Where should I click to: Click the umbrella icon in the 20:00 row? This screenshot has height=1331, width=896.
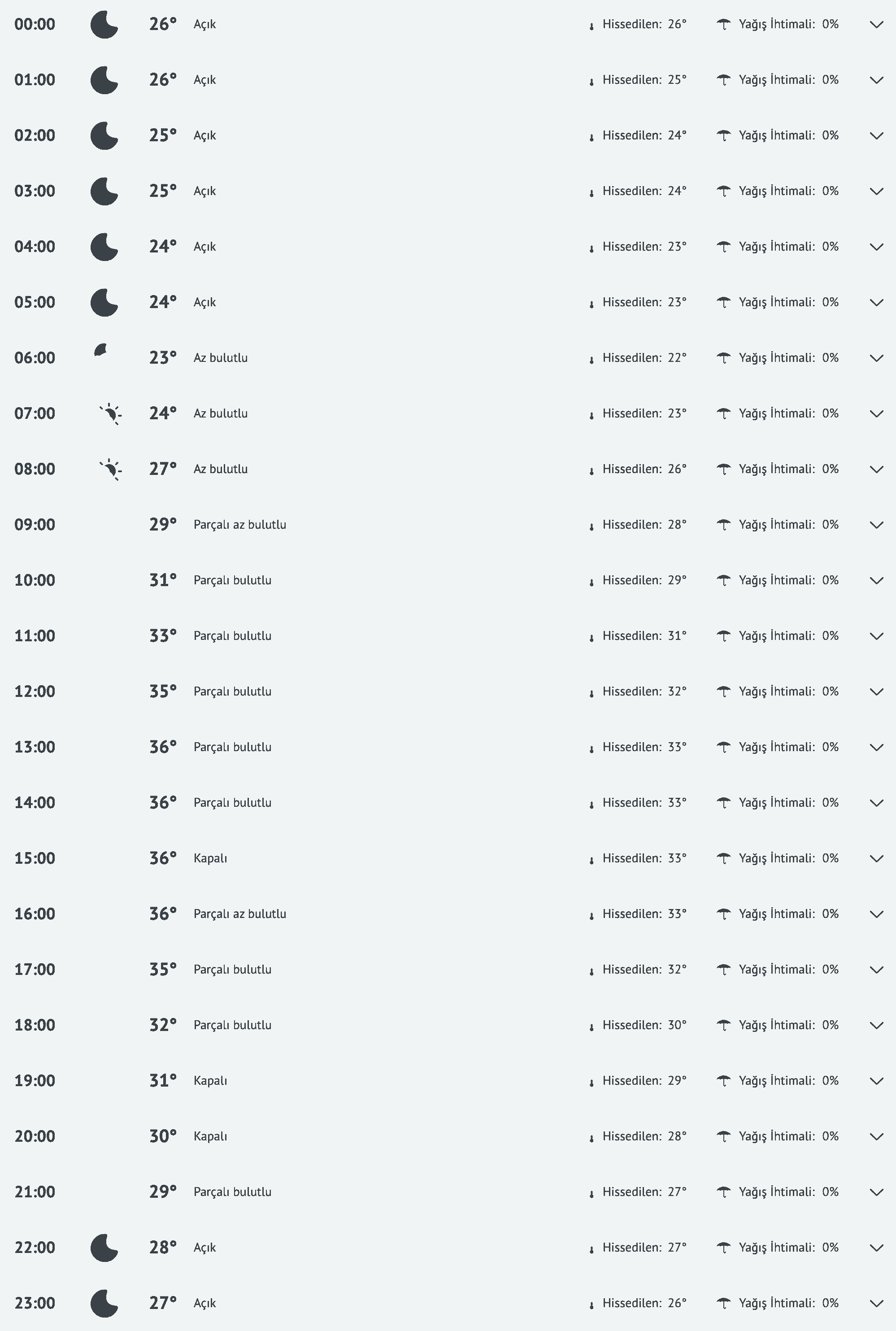[x=723, y=1136]
